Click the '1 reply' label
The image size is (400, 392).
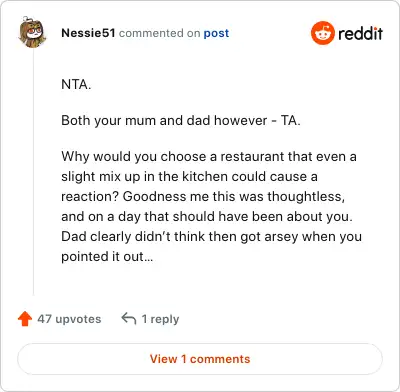[x=160, y=319]
